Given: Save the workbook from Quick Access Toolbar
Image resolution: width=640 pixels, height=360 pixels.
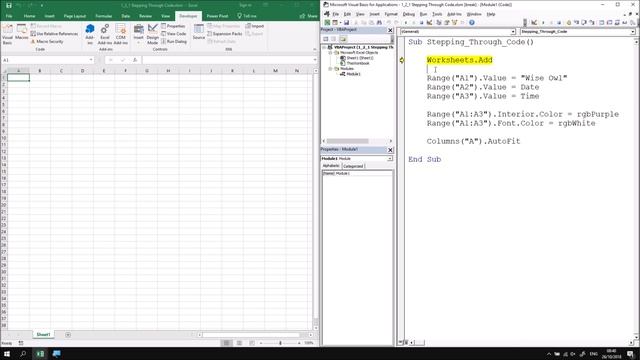Looking at the screenshot, I should click(9, 5).
